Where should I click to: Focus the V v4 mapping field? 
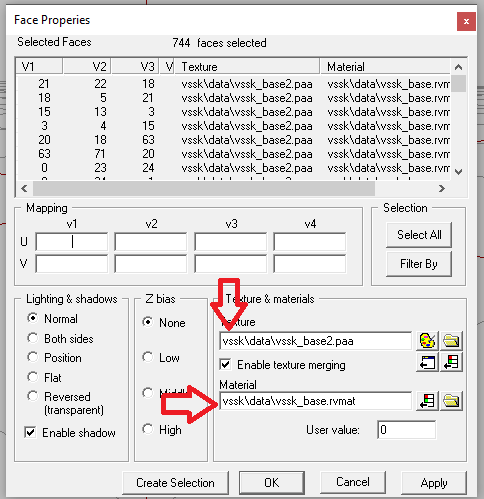coord(310,264)
